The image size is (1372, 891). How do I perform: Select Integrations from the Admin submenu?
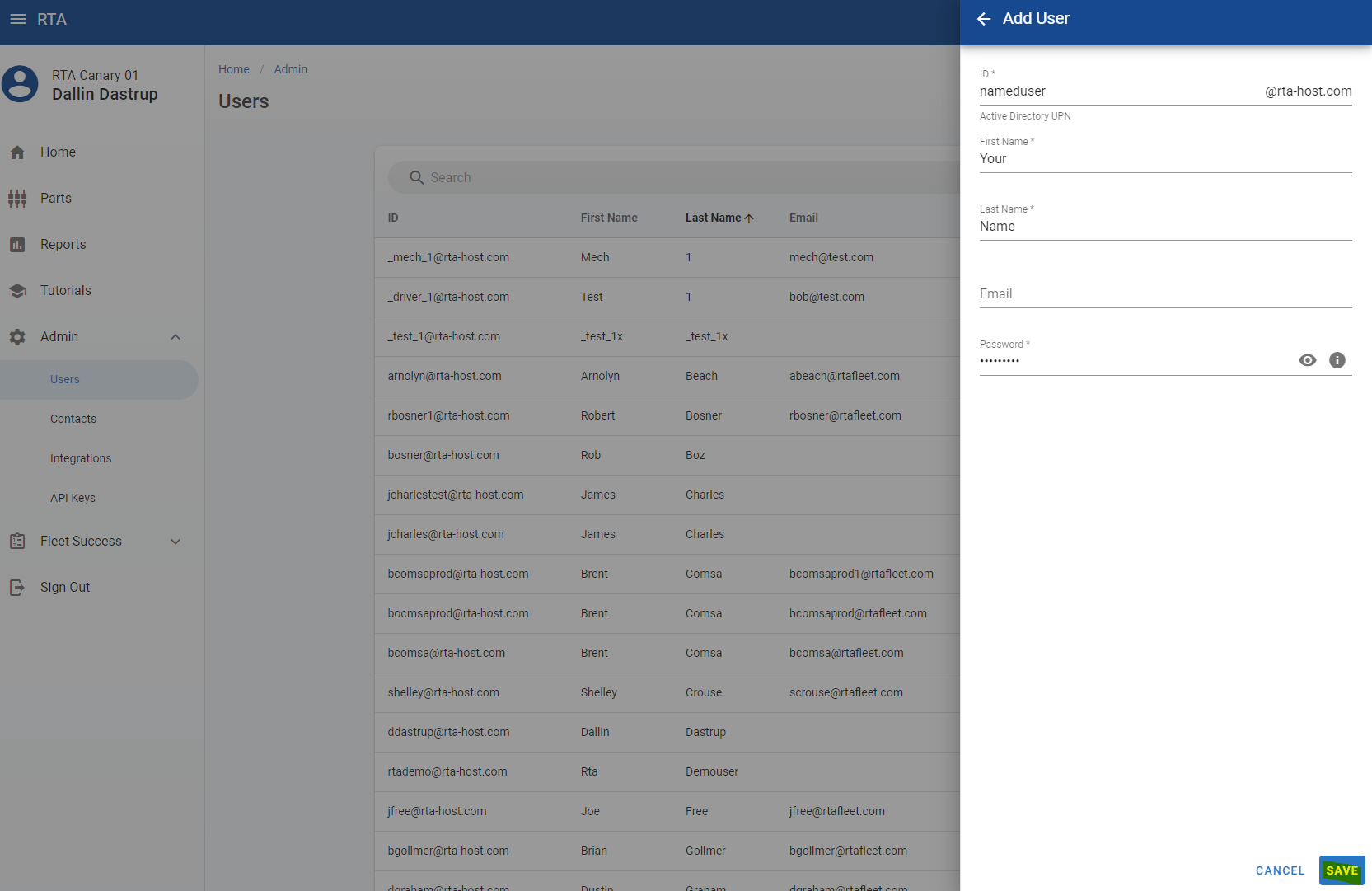click(81, 458)
